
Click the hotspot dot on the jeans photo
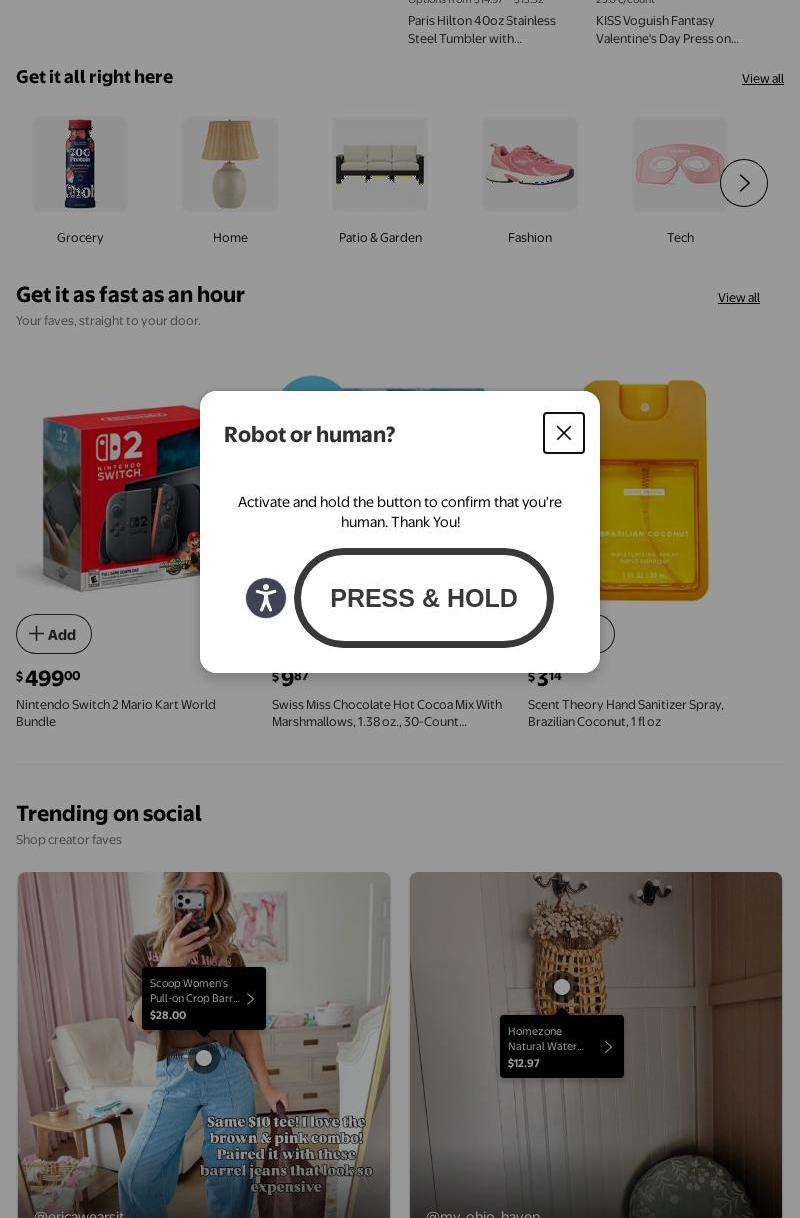pos(204,1058)
